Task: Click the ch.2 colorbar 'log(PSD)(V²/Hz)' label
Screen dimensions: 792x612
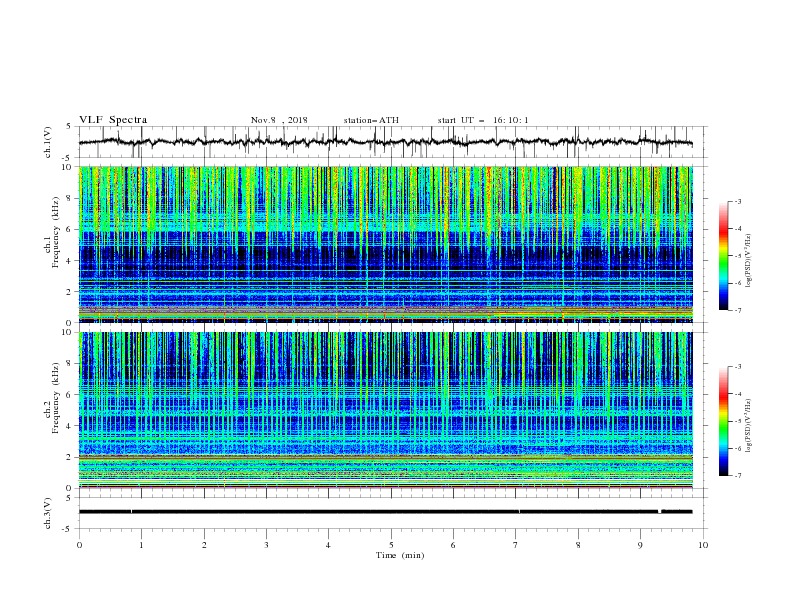Action: point(749,425)
